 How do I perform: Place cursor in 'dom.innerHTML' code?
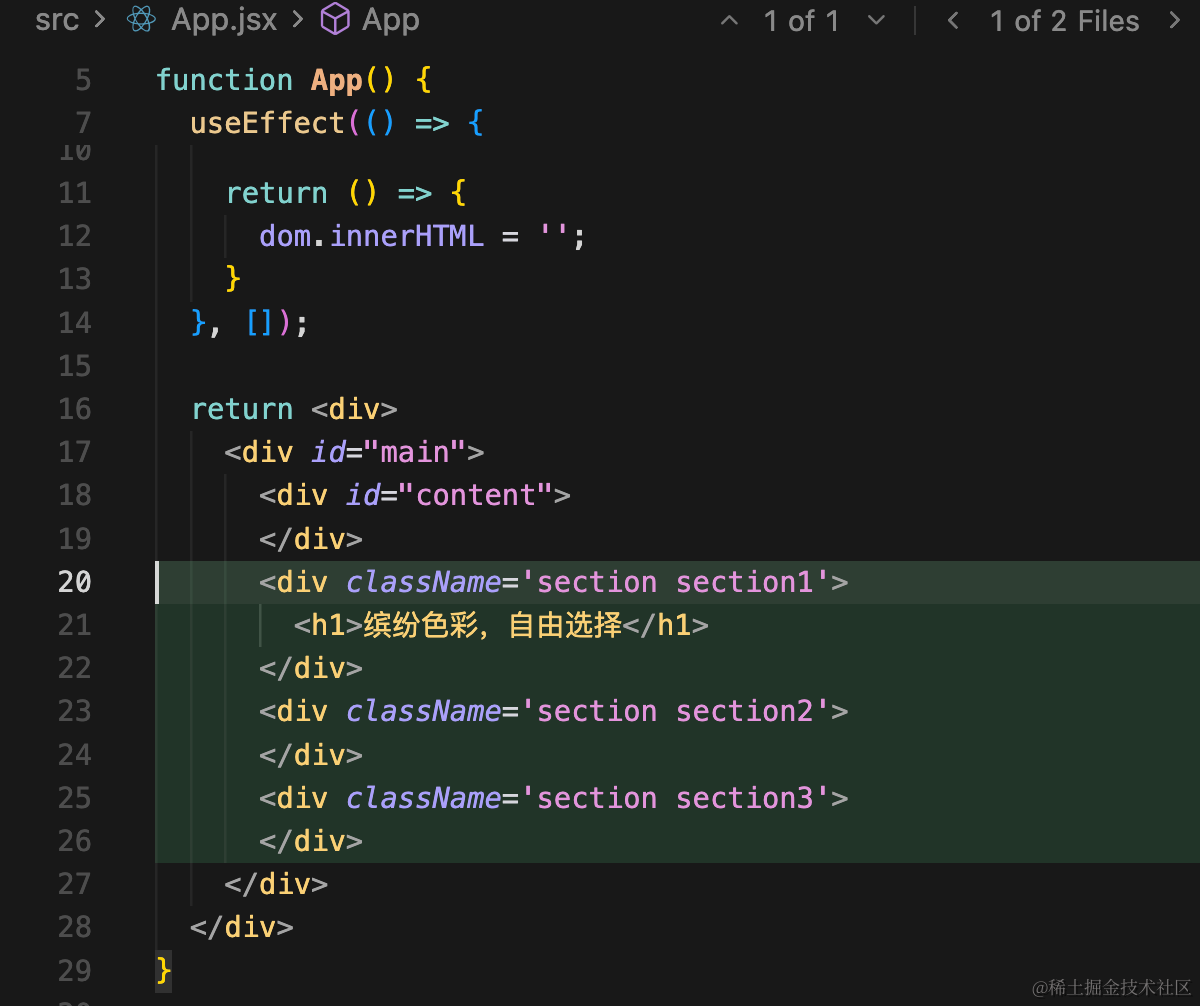(x=371, y=236)
